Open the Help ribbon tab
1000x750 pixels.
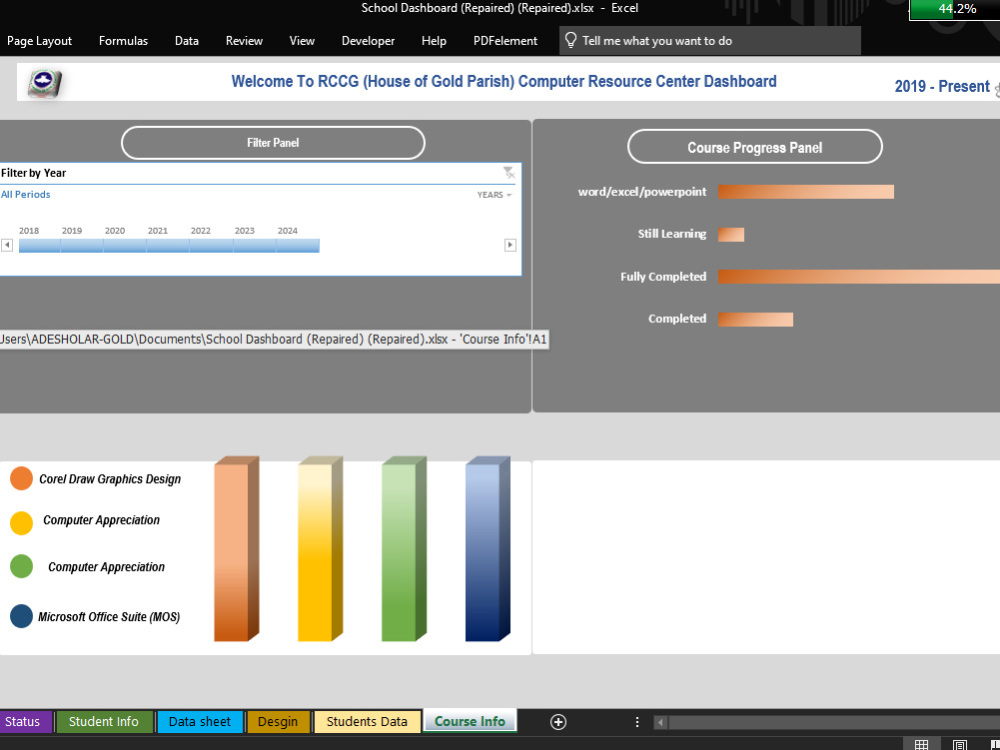(x=434, y=41)
